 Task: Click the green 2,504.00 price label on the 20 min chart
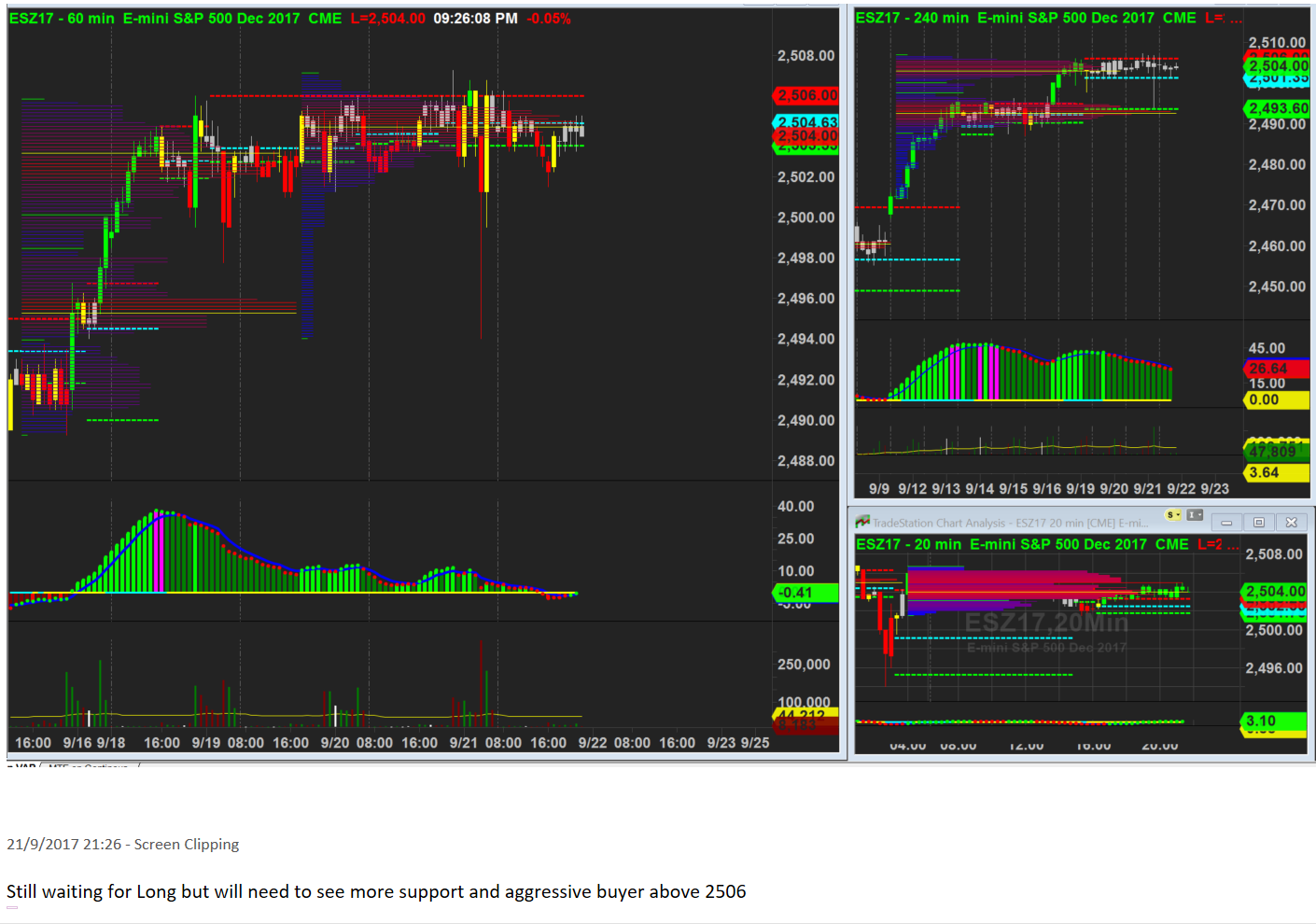pos(1275,591)
